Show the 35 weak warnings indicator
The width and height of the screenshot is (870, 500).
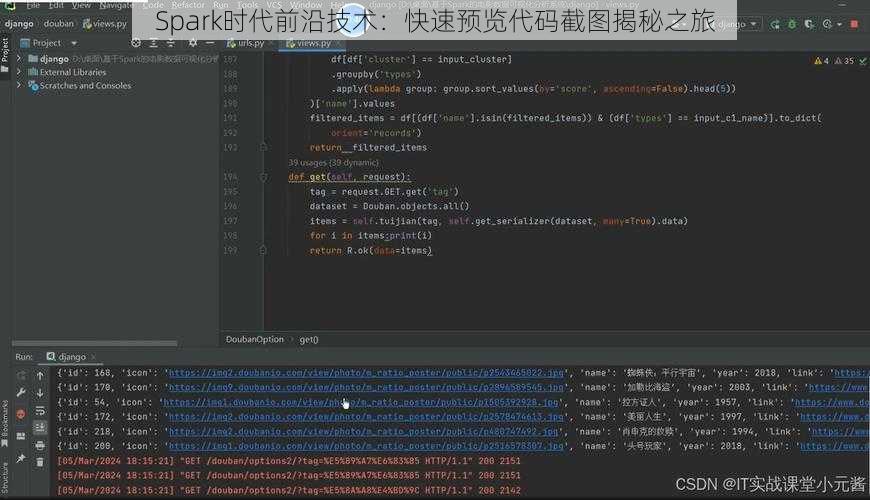844,61
